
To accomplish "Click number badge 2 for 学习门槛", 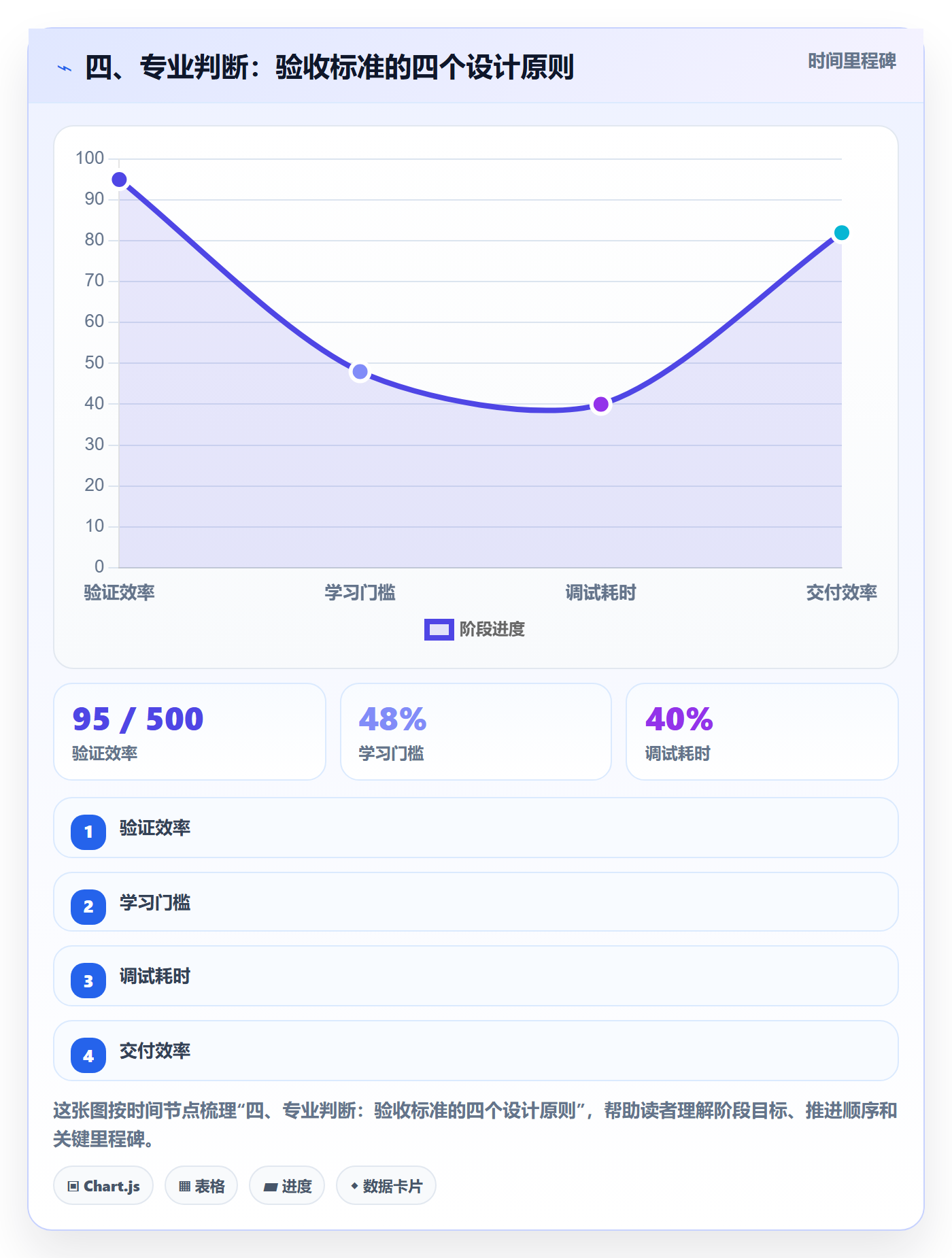I will pyautogui.click(x=88, y=906).
